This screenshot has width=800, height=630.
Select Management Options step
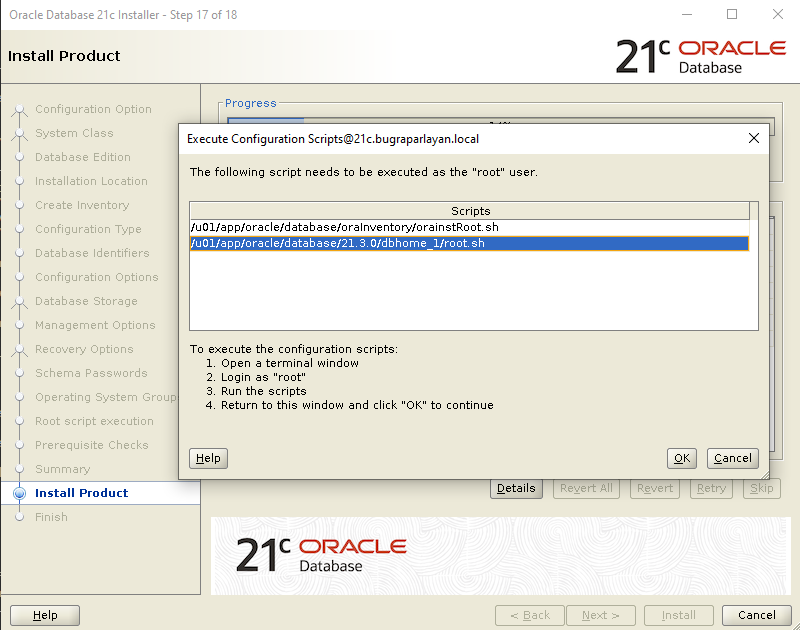pyautogui.click(x=95, y=325)
